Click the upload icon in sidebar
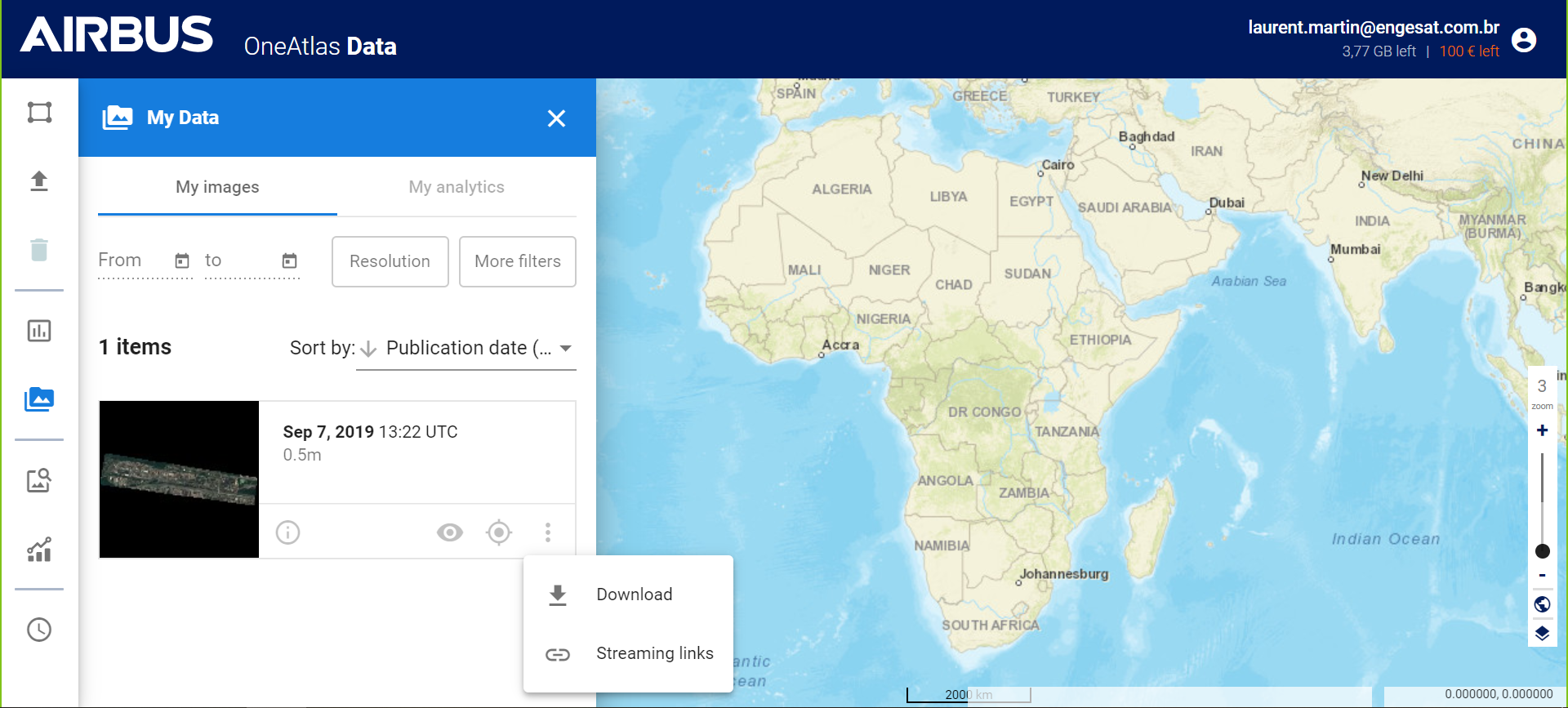This screenshot has width=1568, height=708. pyautogui.click(x=39, y=180)
